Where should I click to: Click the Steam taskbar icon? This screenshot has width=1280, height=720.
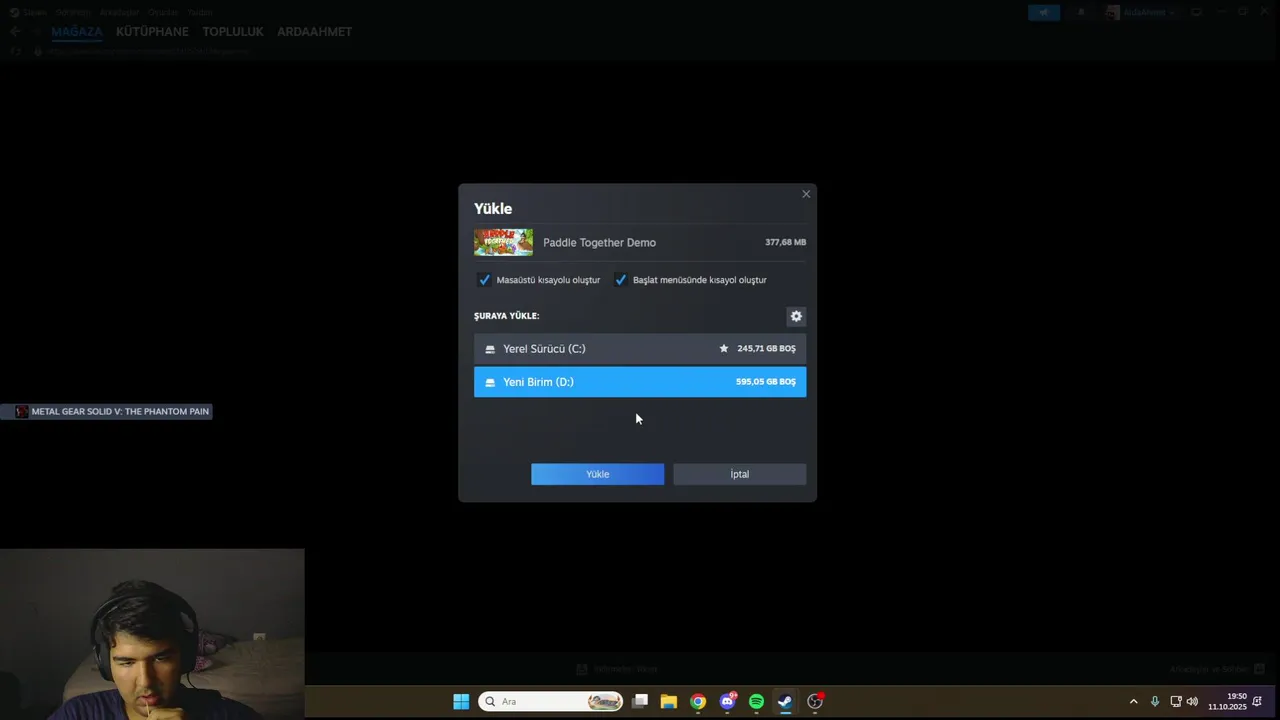coord(785,701)
